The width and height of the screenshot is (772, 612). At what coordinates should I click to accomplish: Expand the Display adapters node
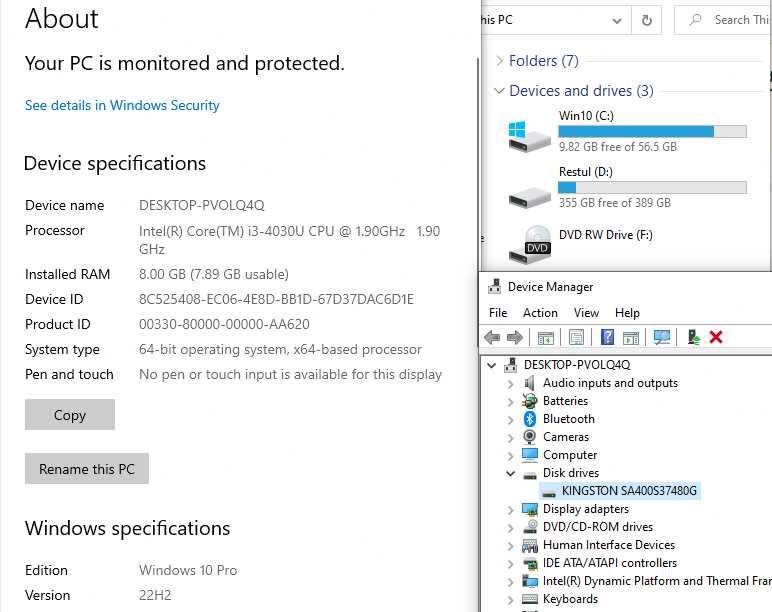click(x=510, y=509)
